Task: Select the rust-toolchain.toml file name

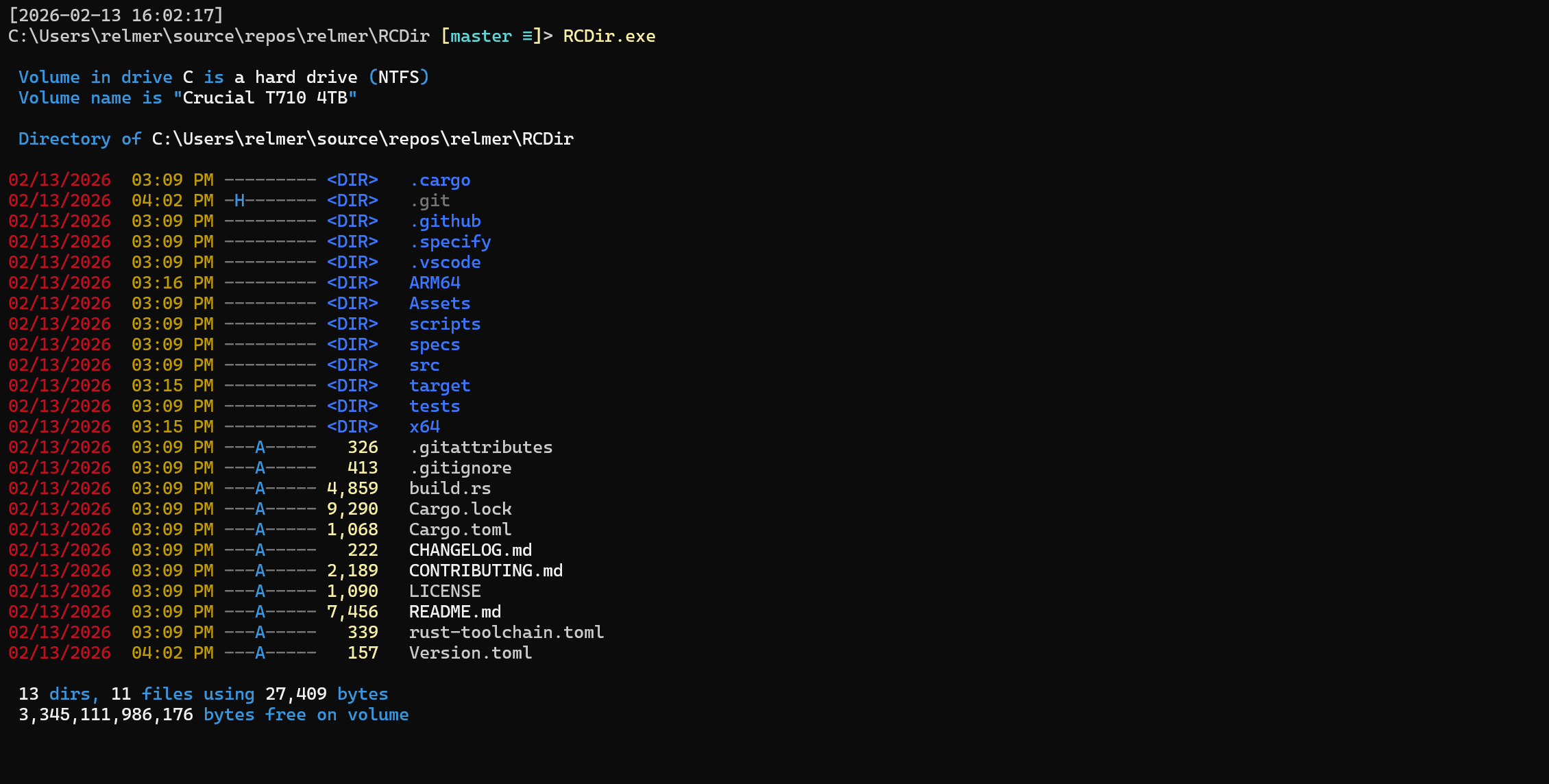Action: (506, 633)
